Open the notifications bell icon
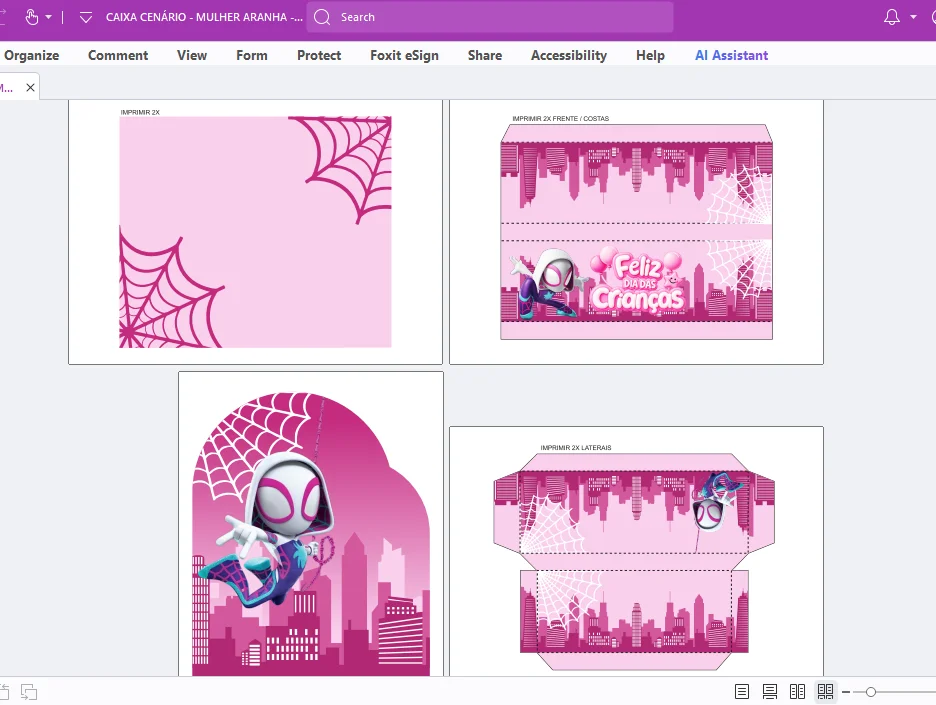Screen dimensions: 936x705 point(892,17)
